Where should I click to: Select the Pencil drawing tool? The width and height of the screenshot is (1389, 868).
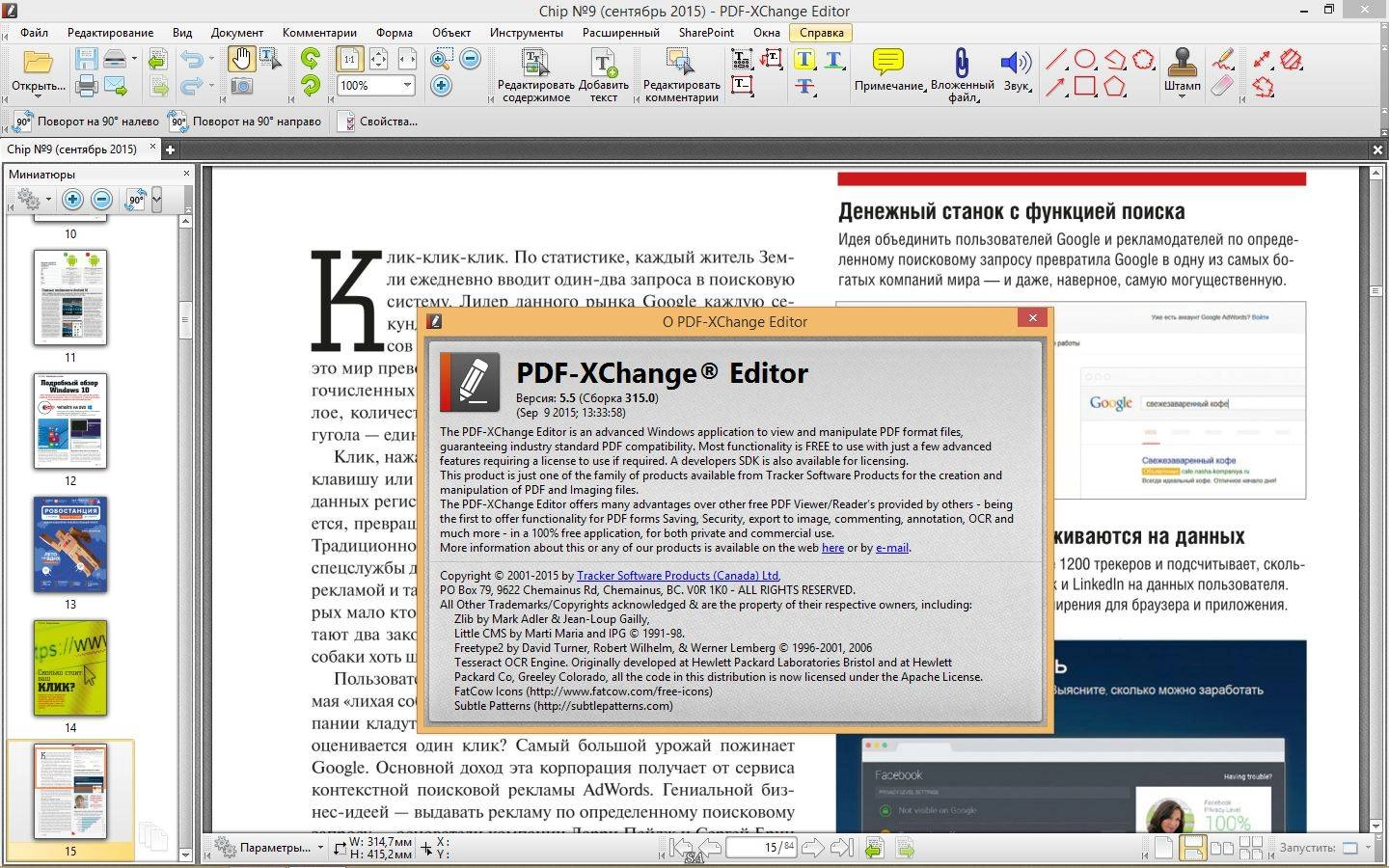tap(1223, 60)
